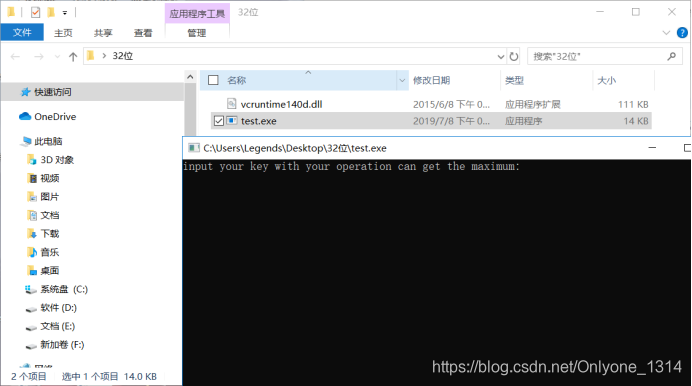Image resolution: width=692 pixels, height=386 pixels.
Task: Click the quick access toolbar new folder icon
Action: (x=51, y=12)
